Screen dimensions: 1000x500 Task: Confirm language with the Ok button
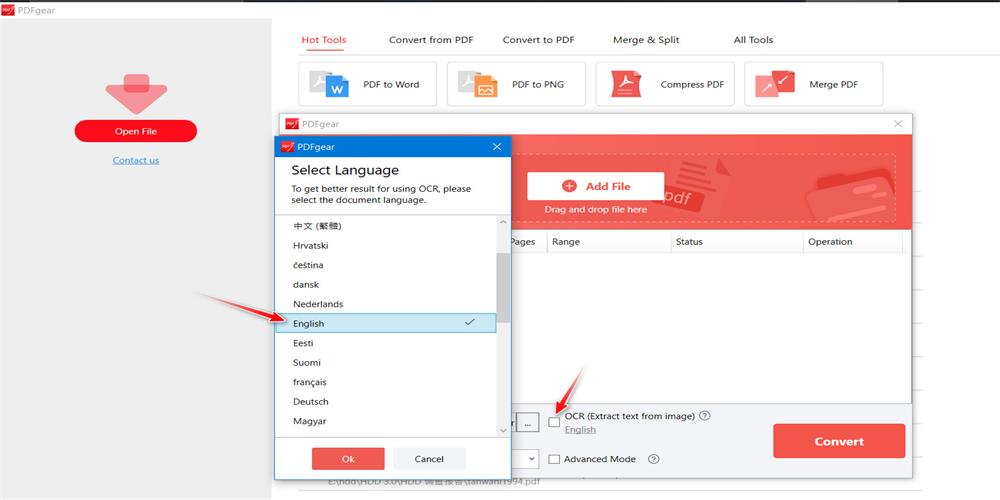click(x=348, y=459)
